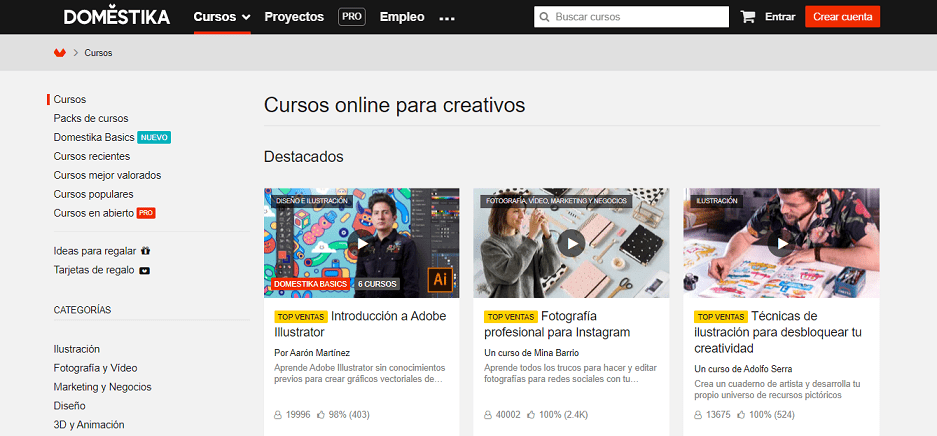Click the gift icon beside Ideas para regalar
This screenshot has height=436, width=937.
[x=145, y=251]
